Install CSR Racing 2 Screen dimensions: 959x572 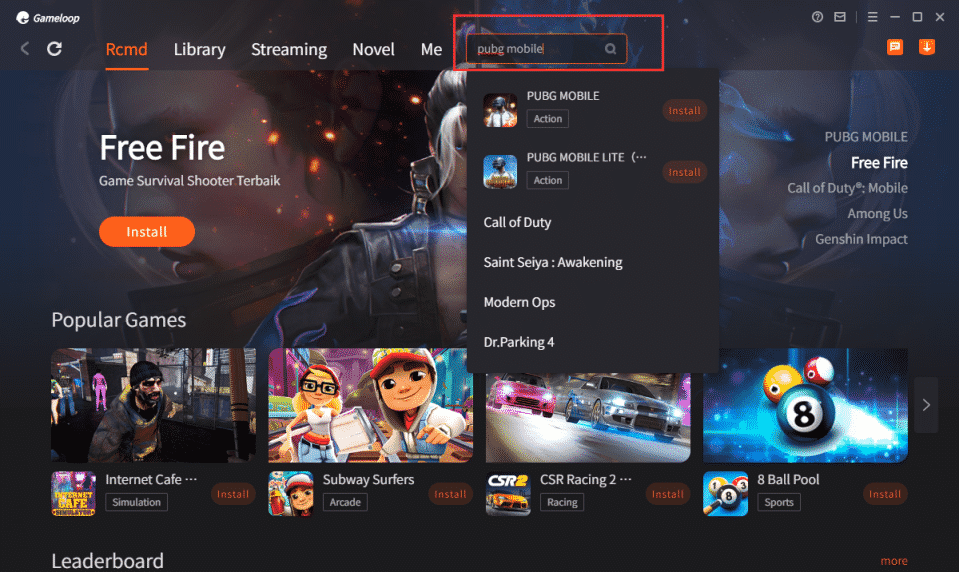(668, 494)
